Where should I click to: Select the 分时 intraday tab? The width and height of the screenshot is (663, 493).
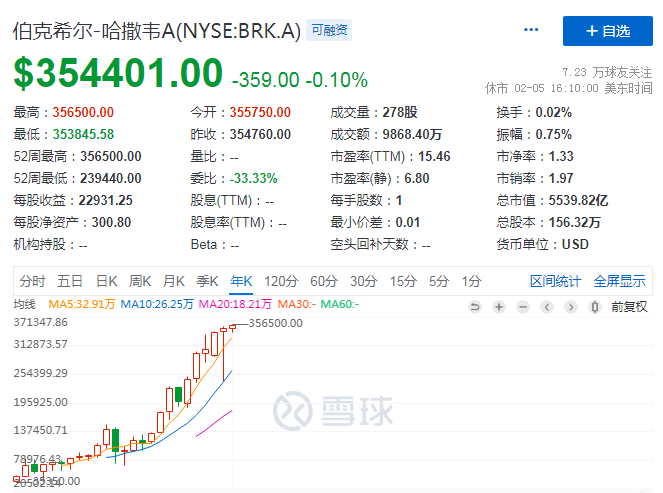click(32, 280)
